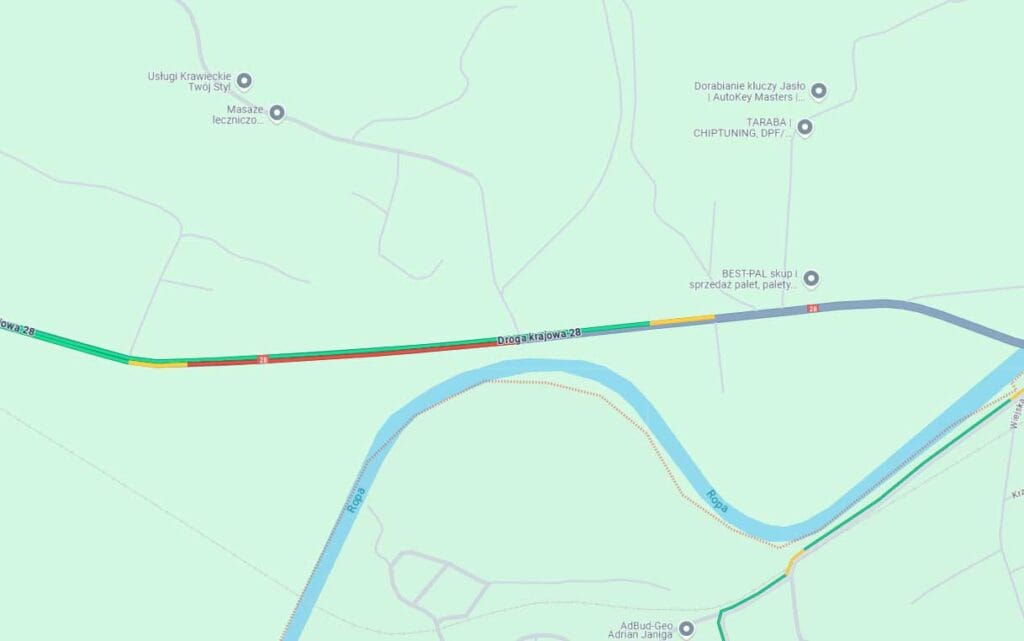Click the Dorabianie kluczy Jasło AutoKey text
The width and height of the screenshot is (1024, 641).
(x=750, y=91)
